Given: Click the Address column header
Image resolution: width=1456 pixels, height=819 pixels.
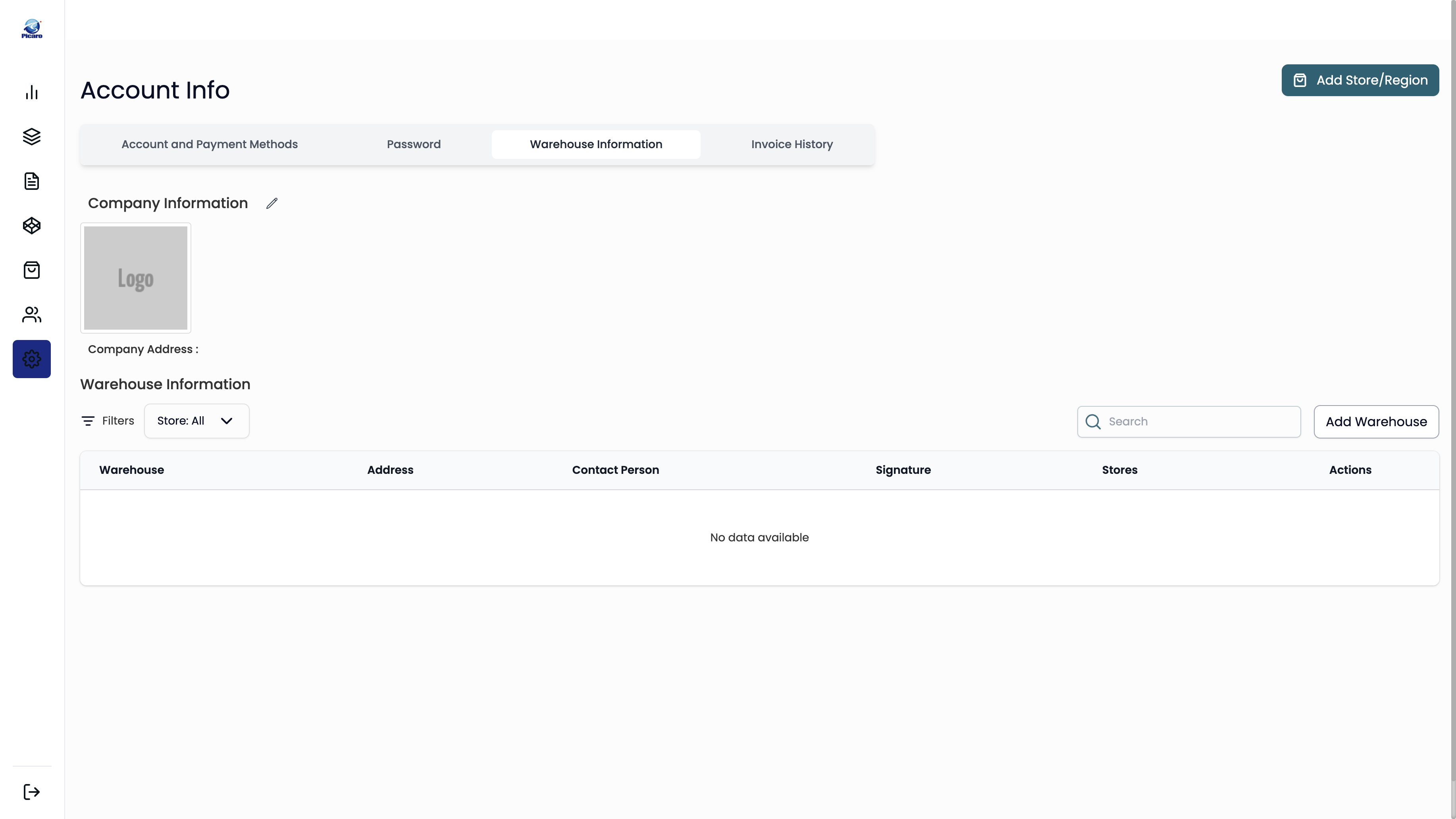Looking at the screenshot, I should tap(390, 469).
